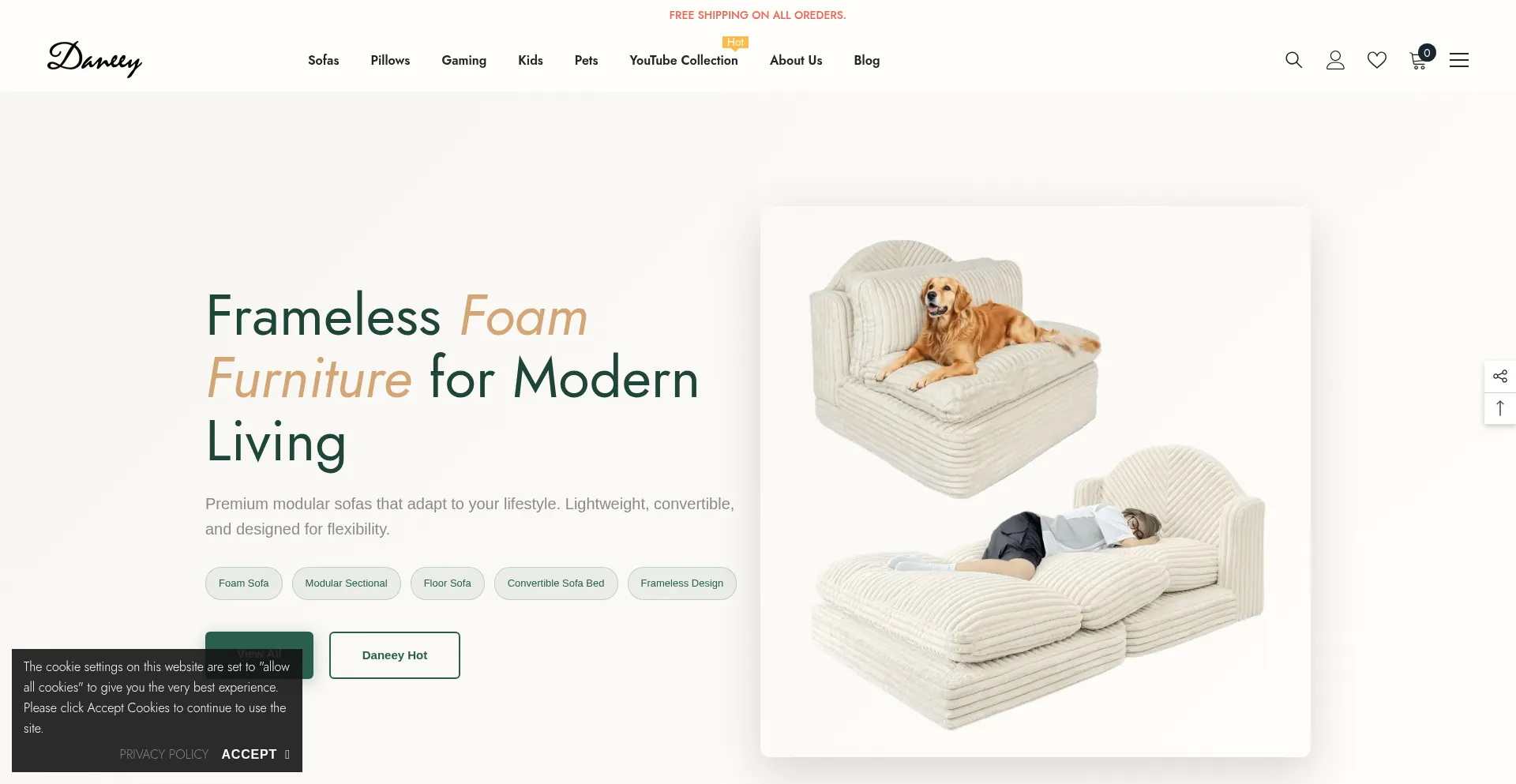Viewport: 1516px width, 784px height.
Task: Select the Convertible Sofa Bed tag
Action: [x=556, y=583]
